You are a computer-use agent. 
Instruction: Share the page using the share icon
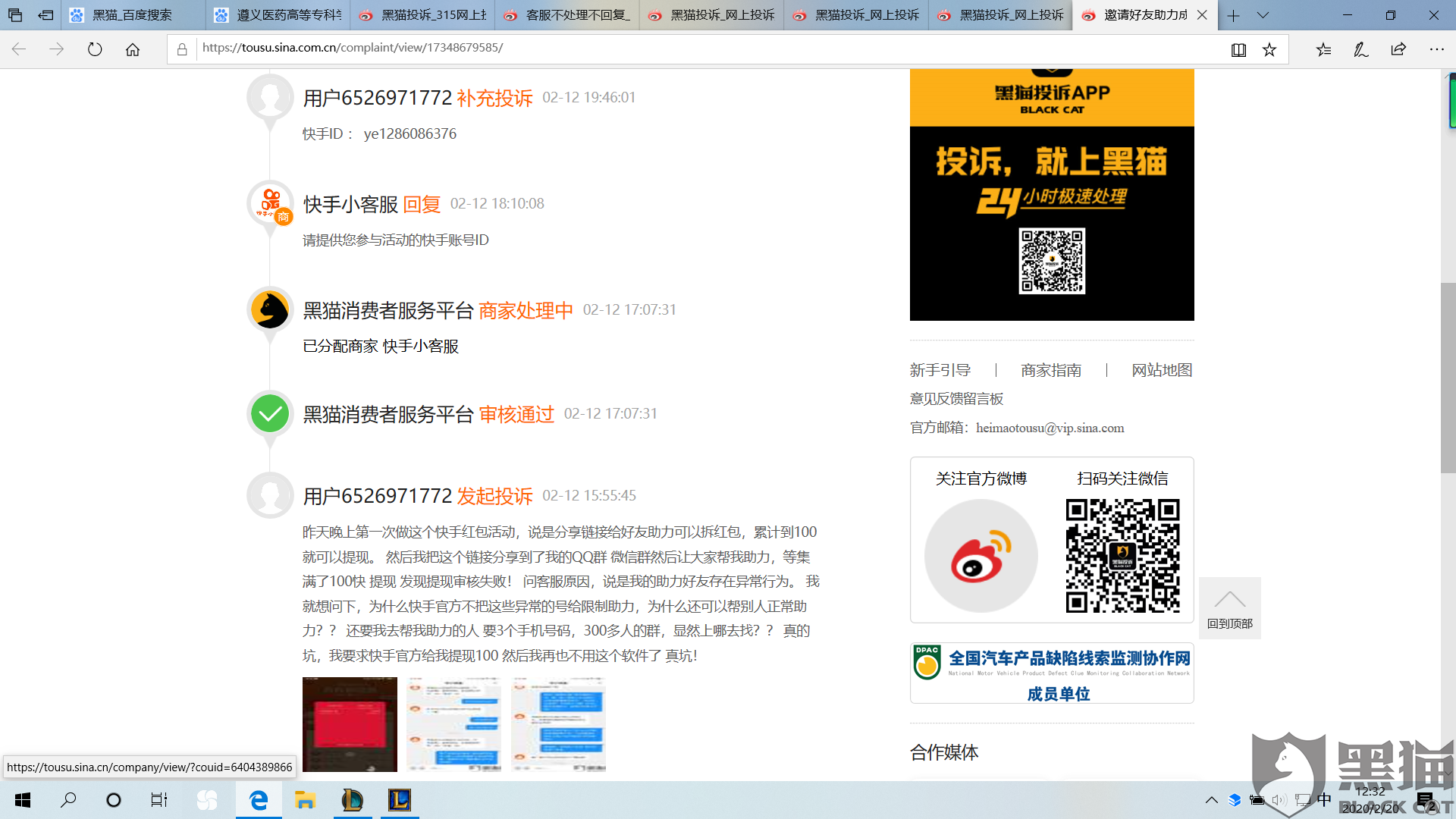[x=1397, y=49]
